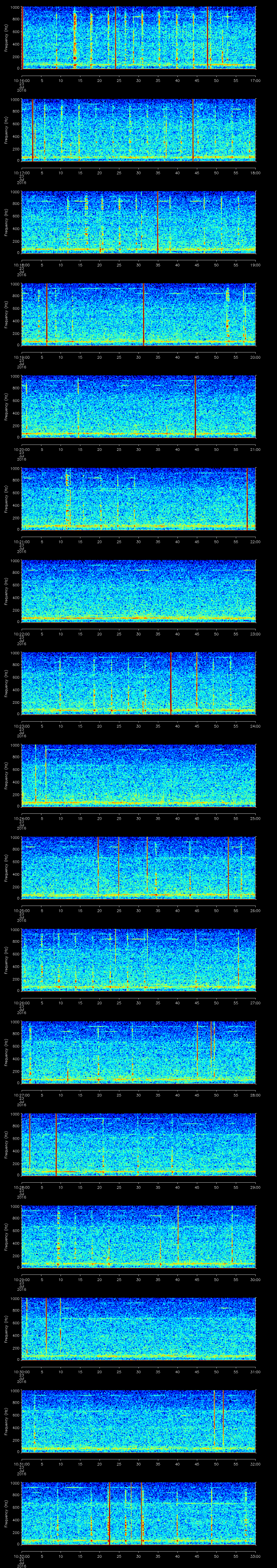Click the 30-second tick of the 10:16:00 panel
Viewport: 277px width, 1568px height.
[138, 80]
